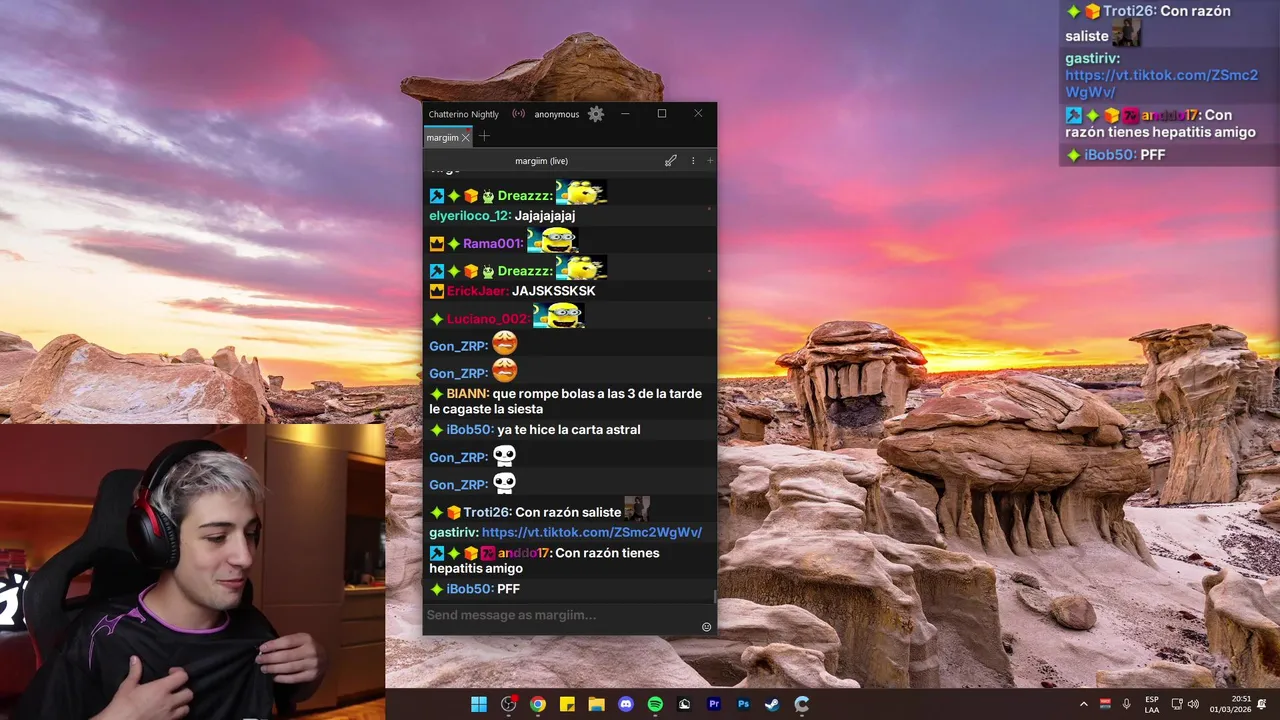Open notifications bell in tray

1262,704
